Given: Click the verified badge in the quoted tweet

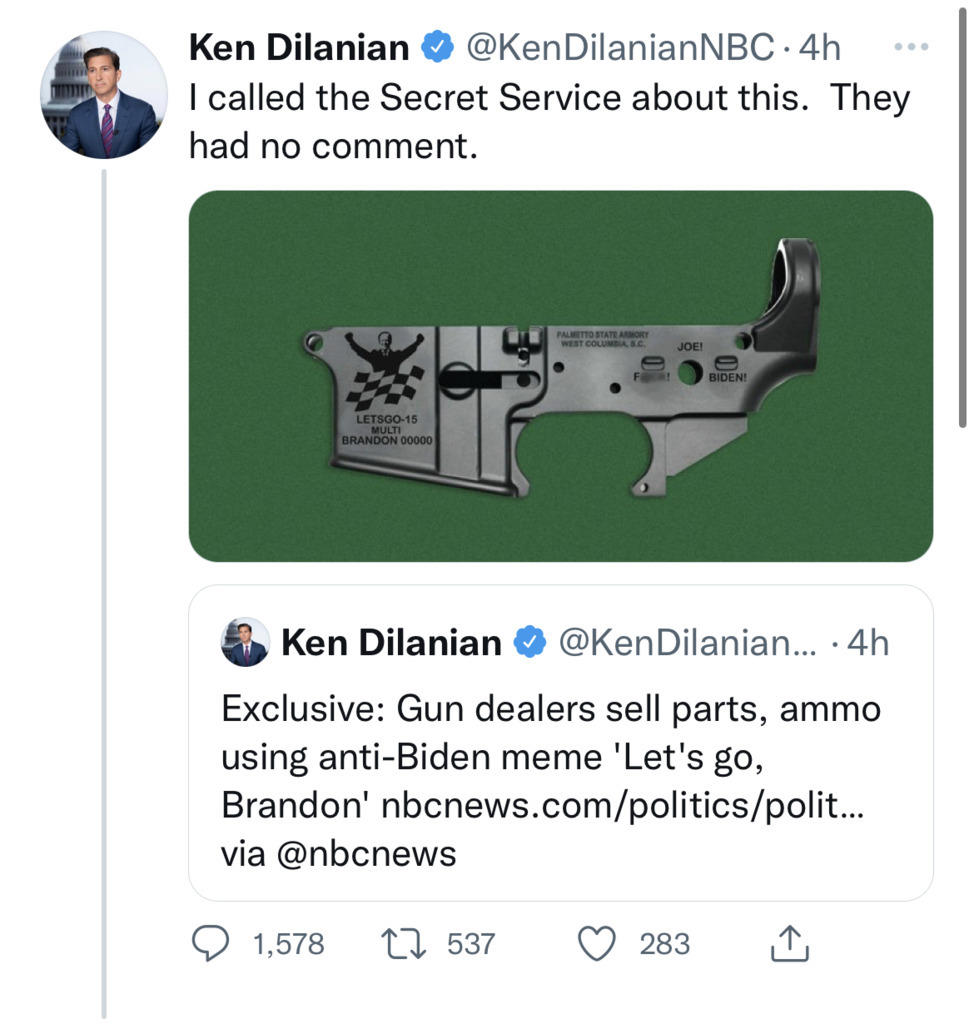Looking at the screenshot, I should coord(528,642).
